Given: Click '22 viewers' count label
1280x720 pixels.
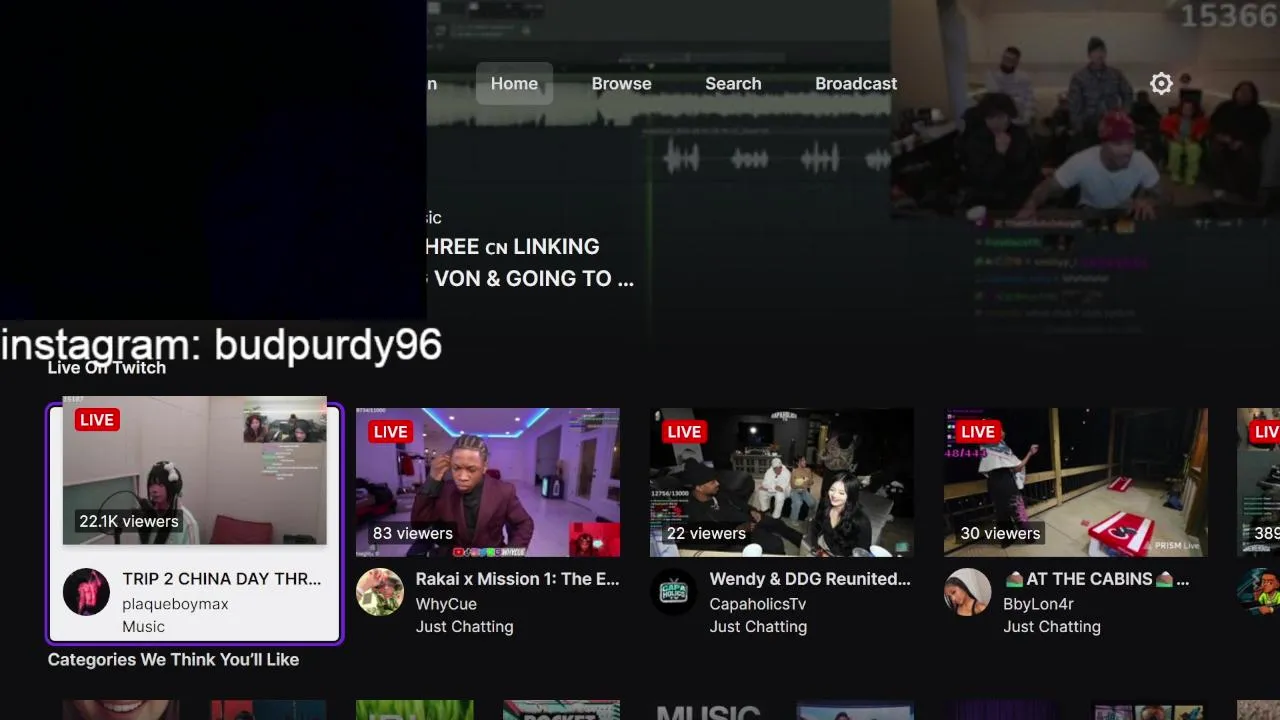Looking at the screenshot, I should (x=706, y=533).
